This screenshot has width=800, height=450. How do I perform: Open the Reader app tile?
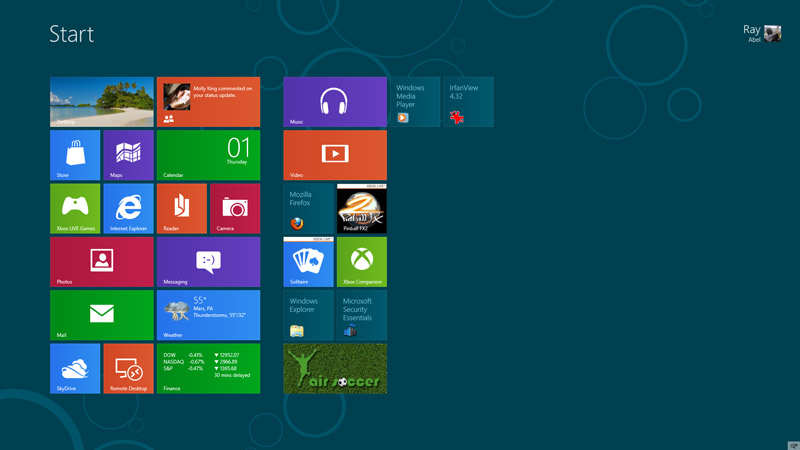click(182, 209)
